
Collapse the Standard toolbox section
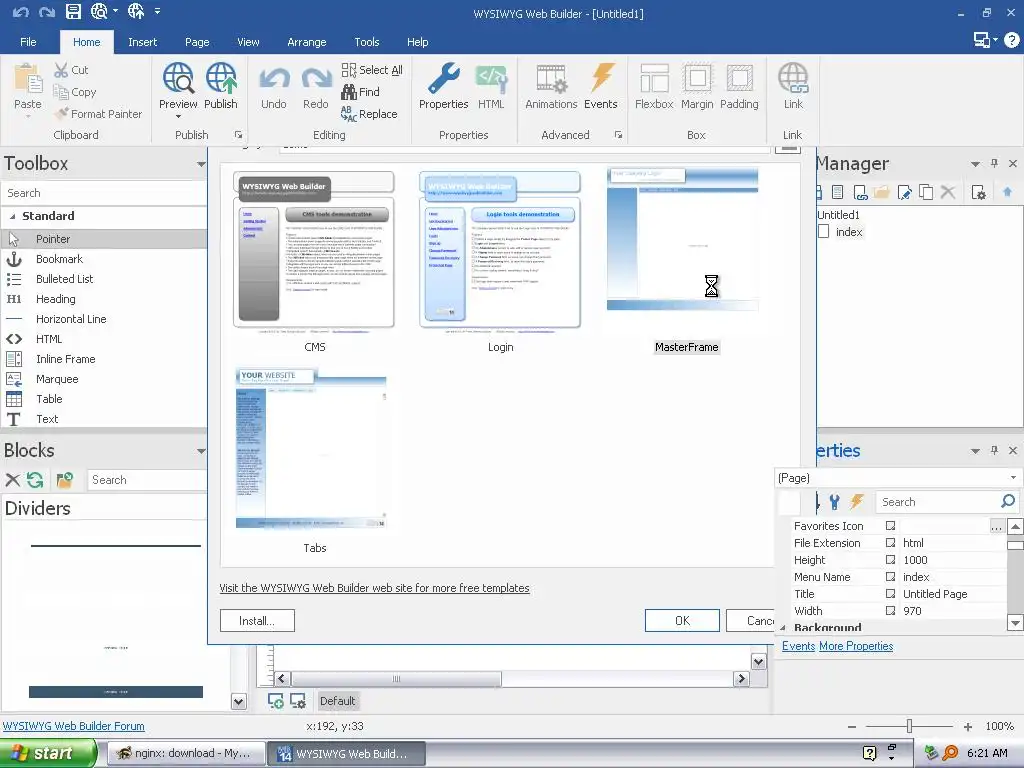pyautogui.click(x=12, y=216)
